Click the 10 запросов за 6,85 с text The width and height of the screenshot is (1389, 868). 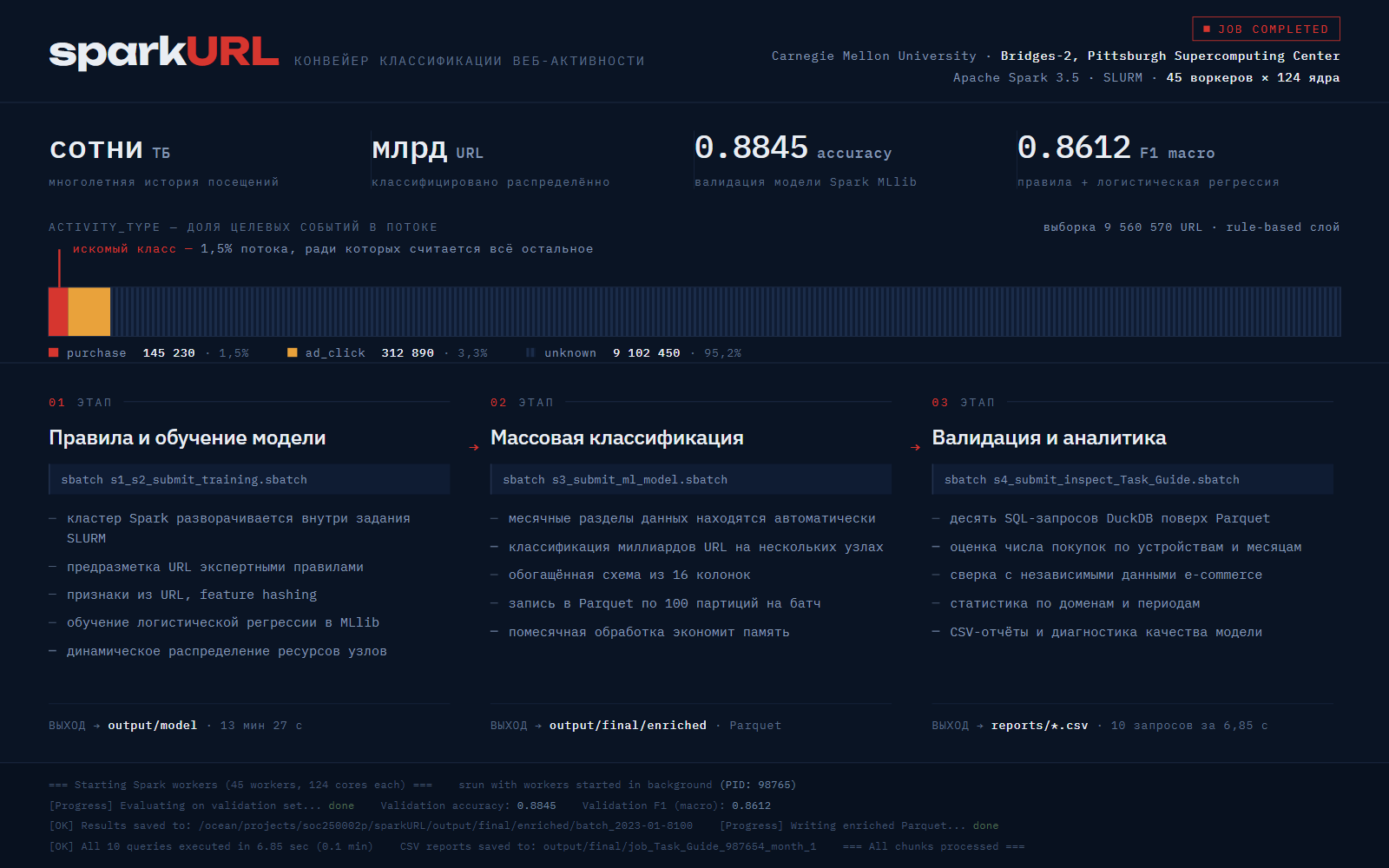[x=1189, y=725]
